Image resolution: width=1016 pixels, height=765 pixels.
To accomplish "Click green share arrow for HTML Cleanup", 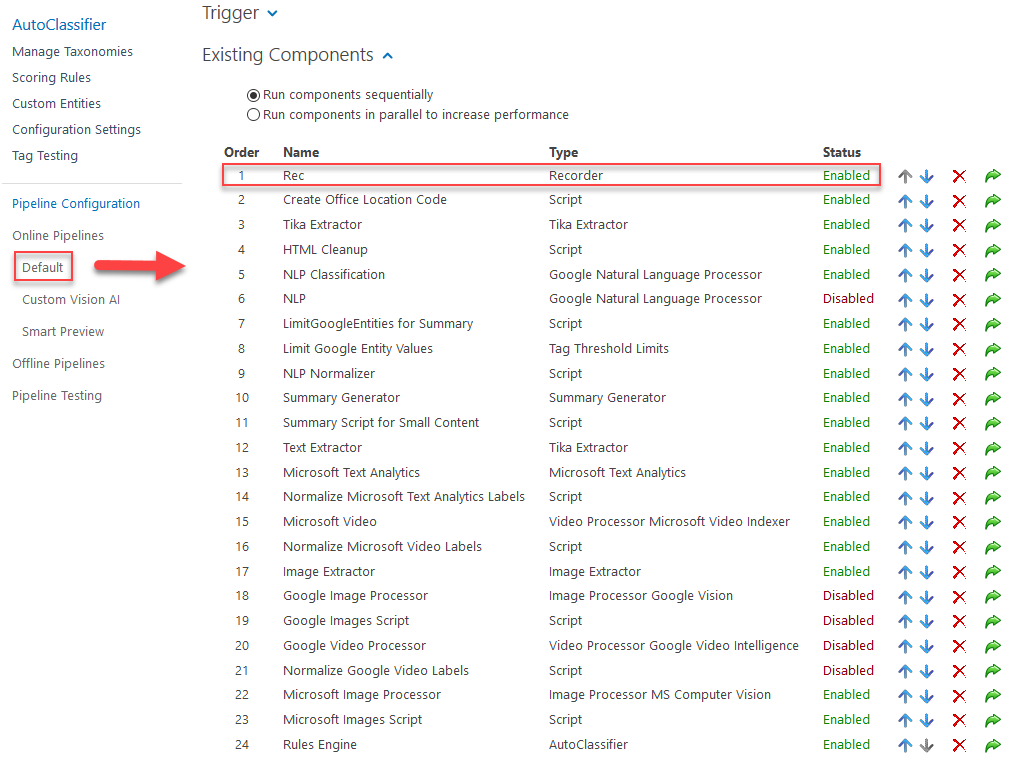I will point(993,250).
